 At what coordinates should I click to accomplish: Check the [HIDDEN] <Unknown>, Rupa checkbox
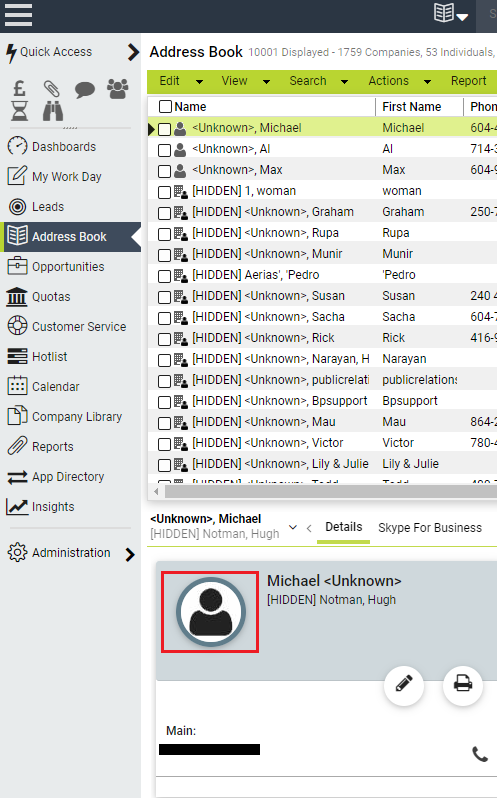(x=164, y=234)
